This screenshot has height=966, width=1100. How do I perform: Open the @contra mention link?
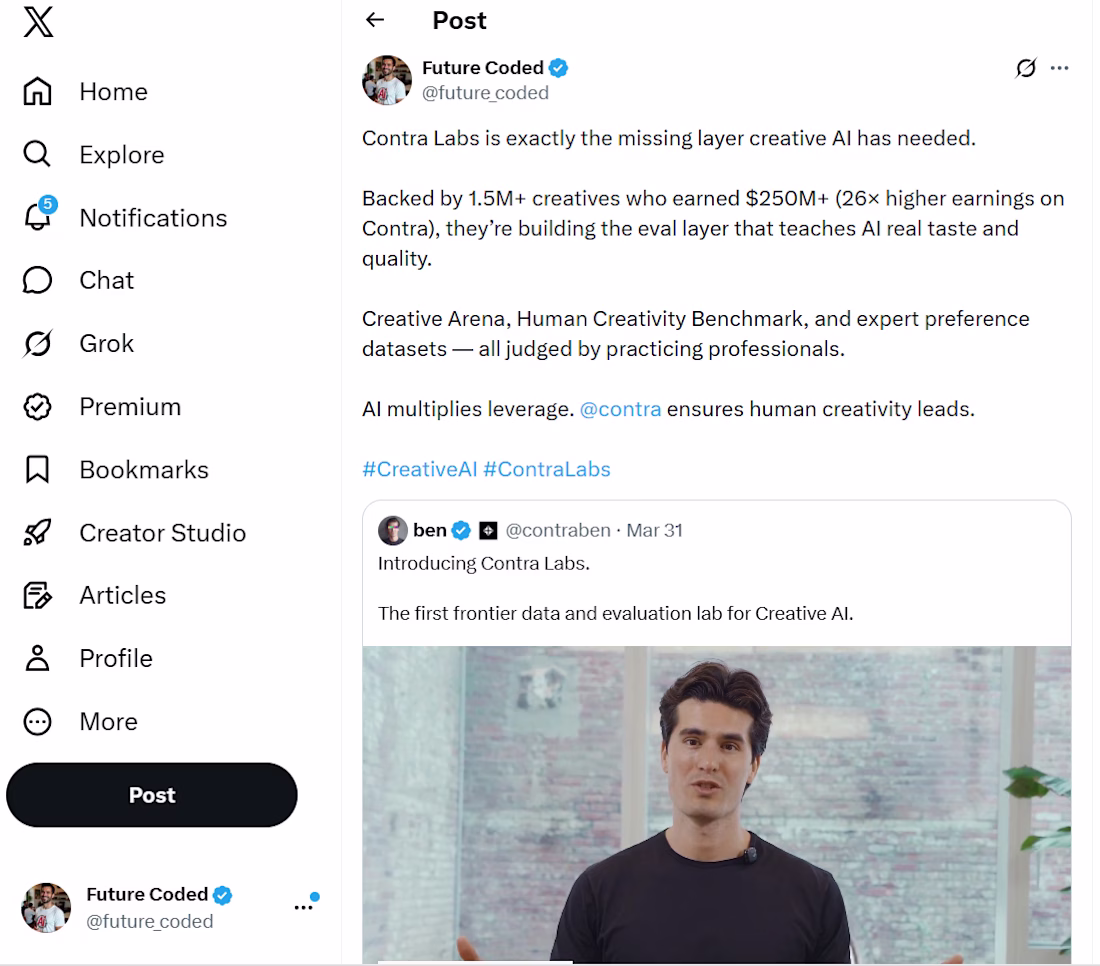(x=620, y=409)
